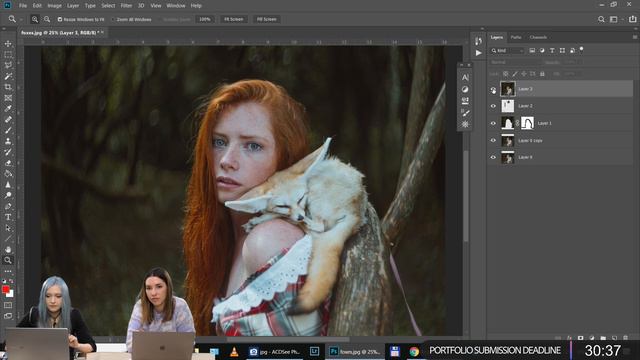
Task: Open the Kind filter dropdown
Action: pos(507,51)
